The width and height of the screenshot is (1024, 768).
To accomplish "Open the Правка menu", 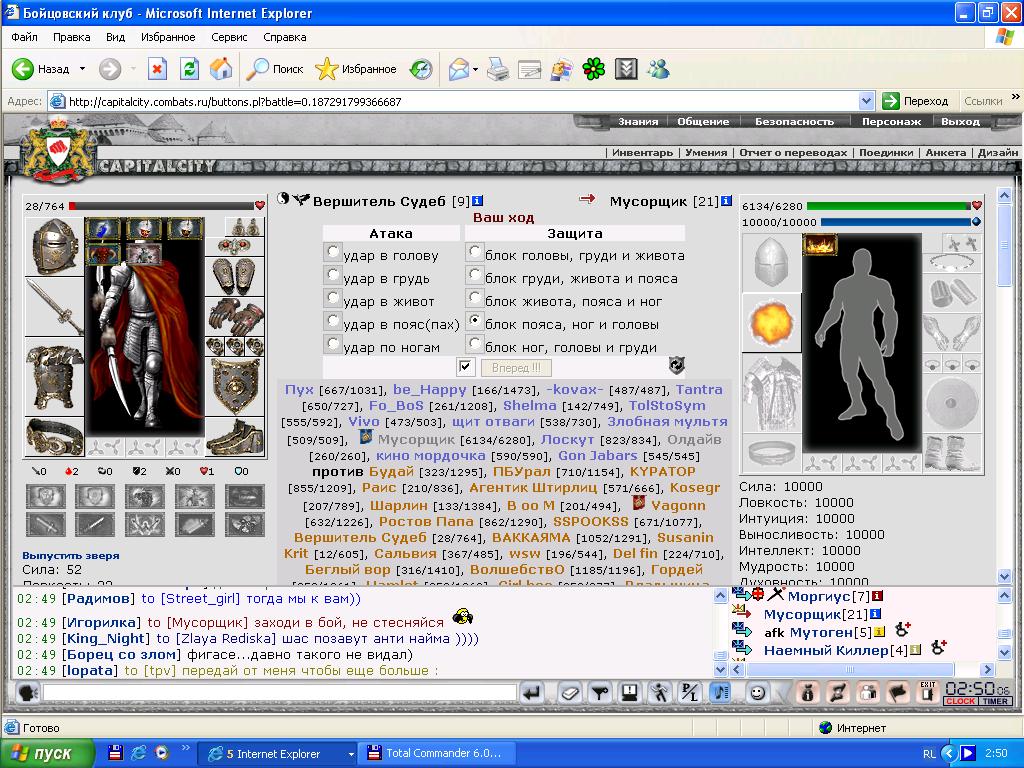I will pos(72,37).
